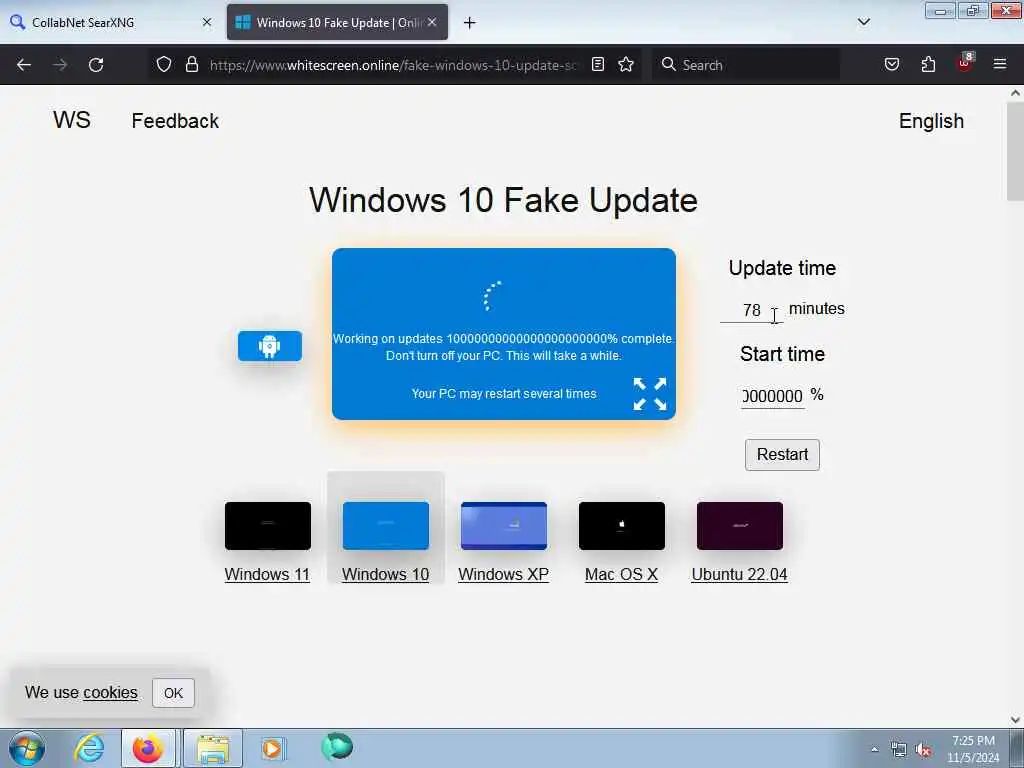
Task: Open the Windows 11 text link
Action: tap(267, 574)
